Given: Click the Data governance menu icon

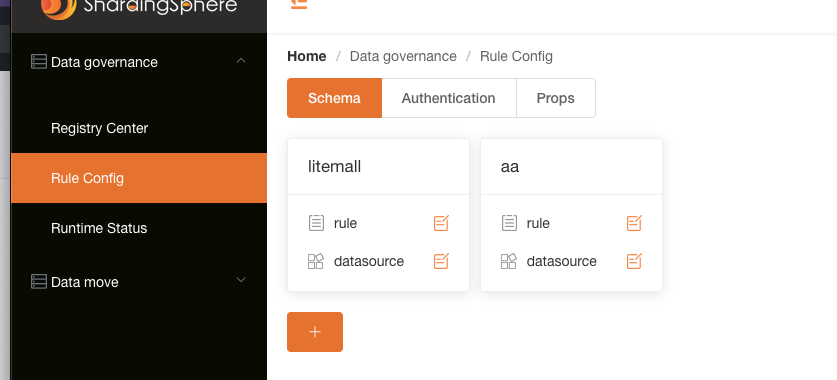Looking at the screenshot, I should pyautogui.click(x=39, y=62).
